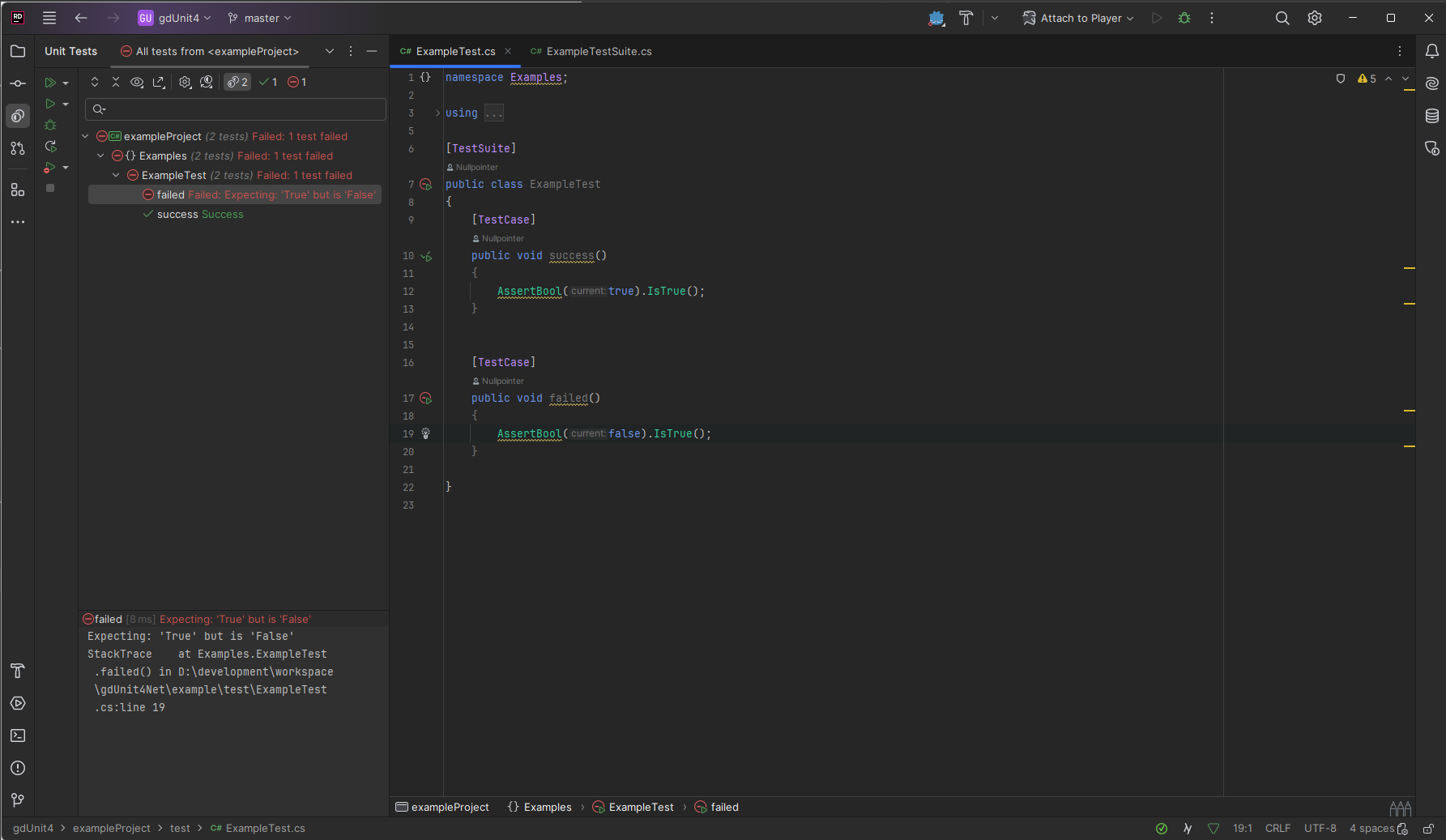Viewport: 1446px width, 840px height.
Task: Click the Godot icon in the top toolbar
Action: [936, 18]
